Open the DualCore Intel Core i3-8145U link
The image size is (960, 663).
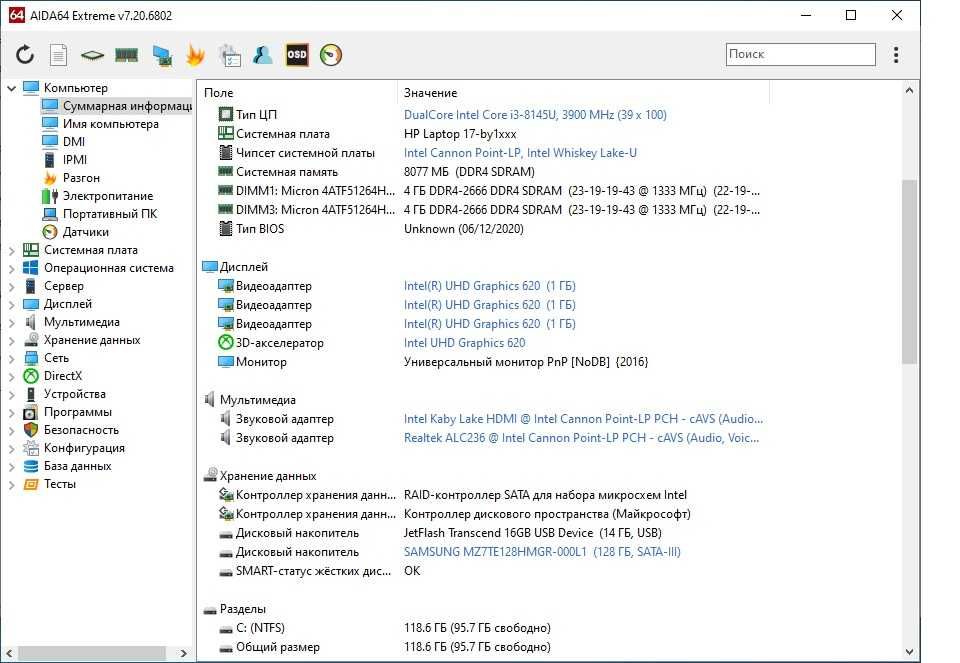coord(535,114)
